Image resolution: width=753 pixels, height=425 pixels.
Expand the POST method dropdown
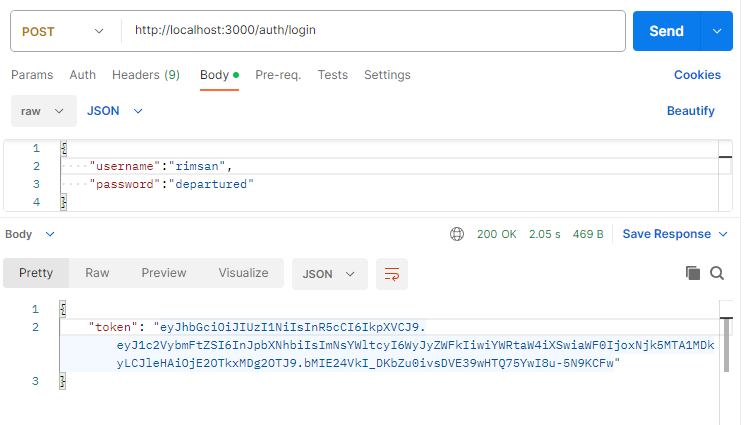63,32
